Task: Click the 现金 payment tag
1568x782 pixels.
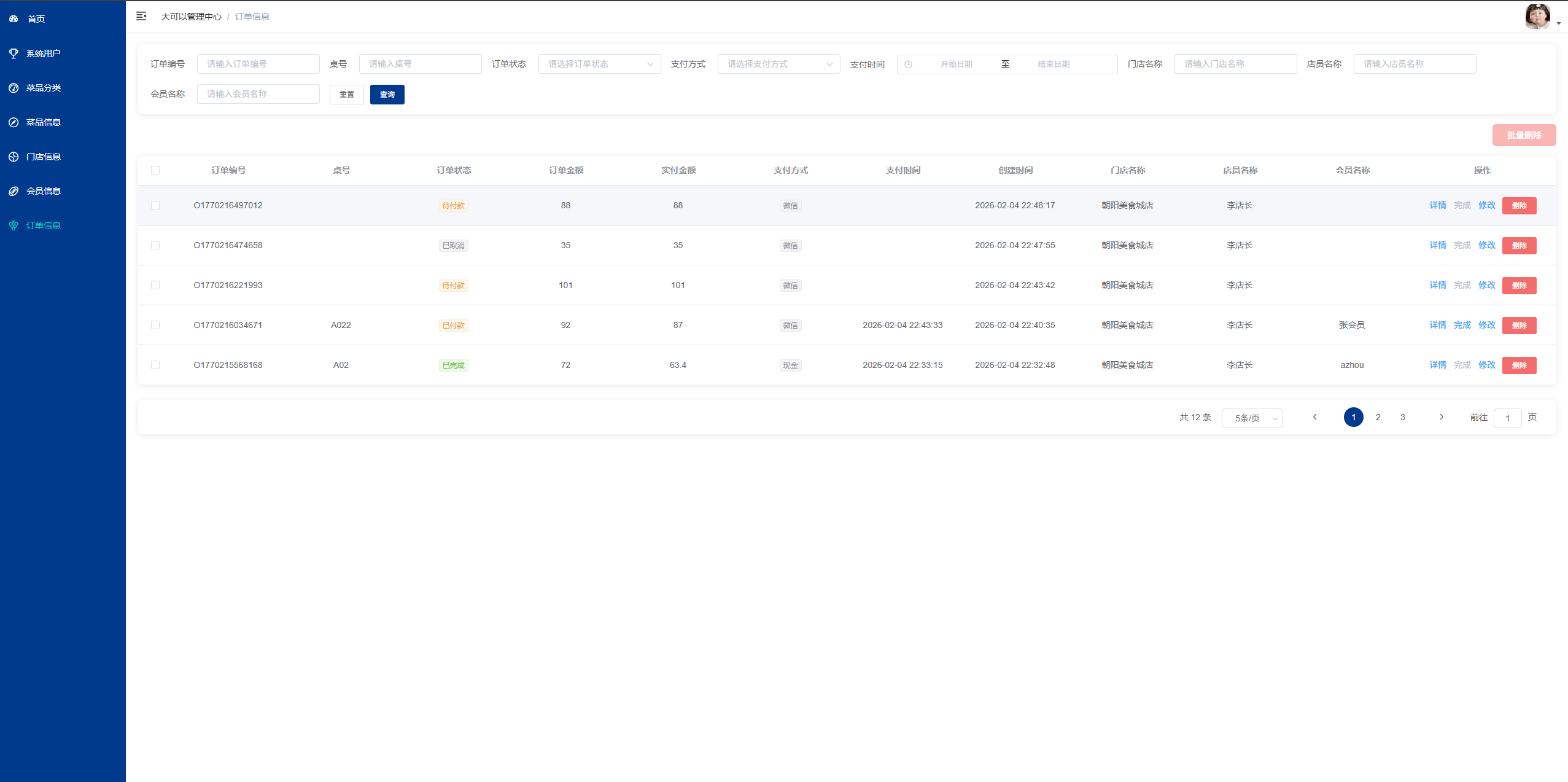Action: click(790, 366)
